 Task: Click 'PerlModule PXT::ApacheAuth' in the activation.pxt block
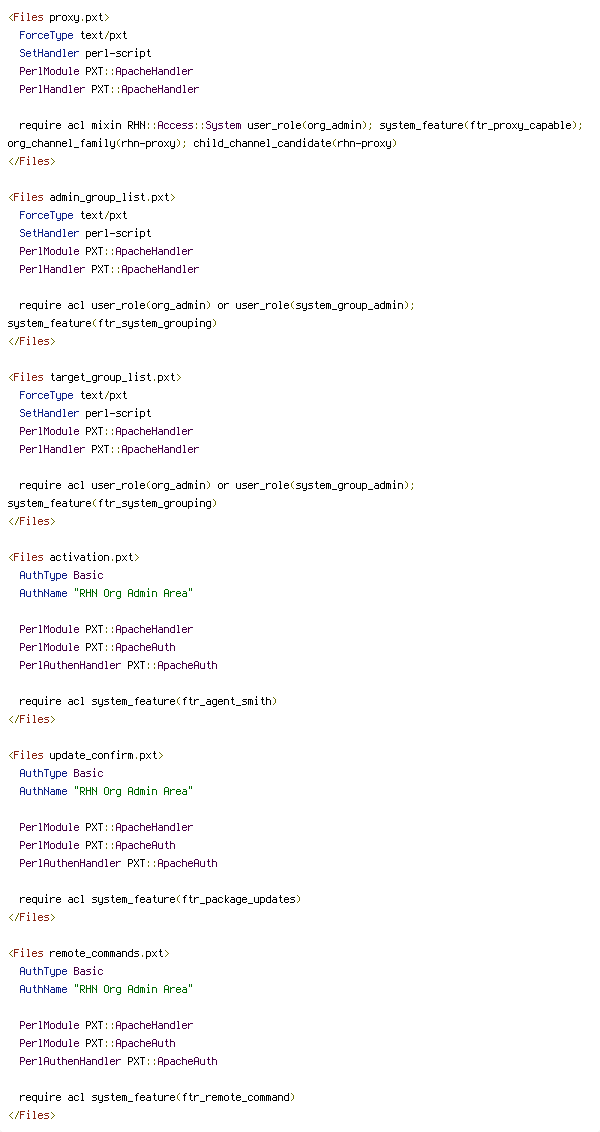coord(97,647)
